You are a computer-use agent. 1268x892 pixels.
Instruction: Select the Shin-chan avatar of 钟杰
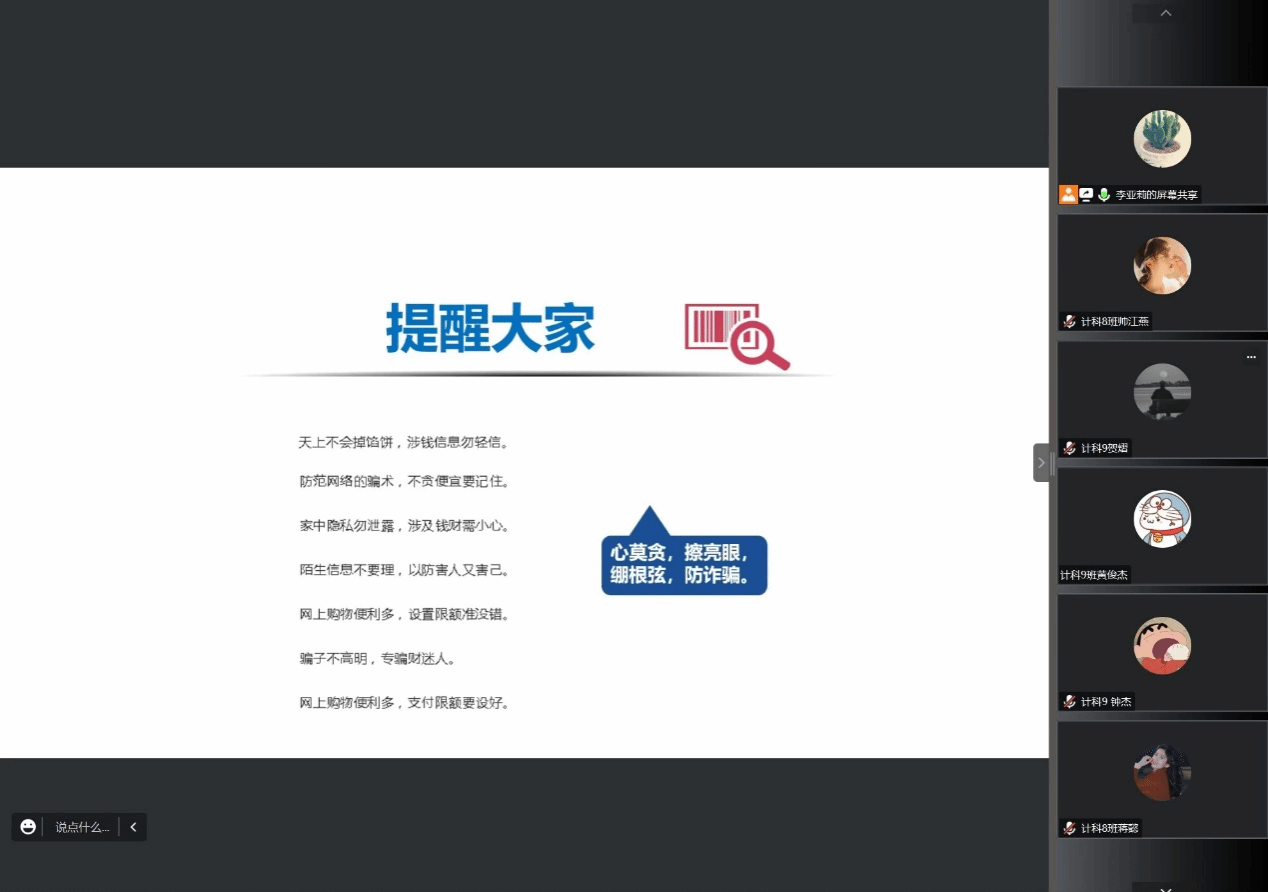coord(1162,645)
